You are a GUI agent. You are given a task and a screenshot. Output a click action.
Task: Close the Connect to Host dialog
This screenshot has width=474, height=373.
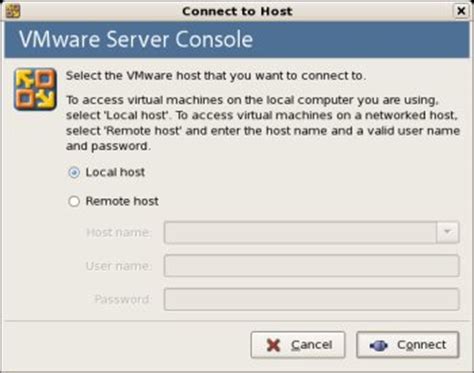point(461,11)
